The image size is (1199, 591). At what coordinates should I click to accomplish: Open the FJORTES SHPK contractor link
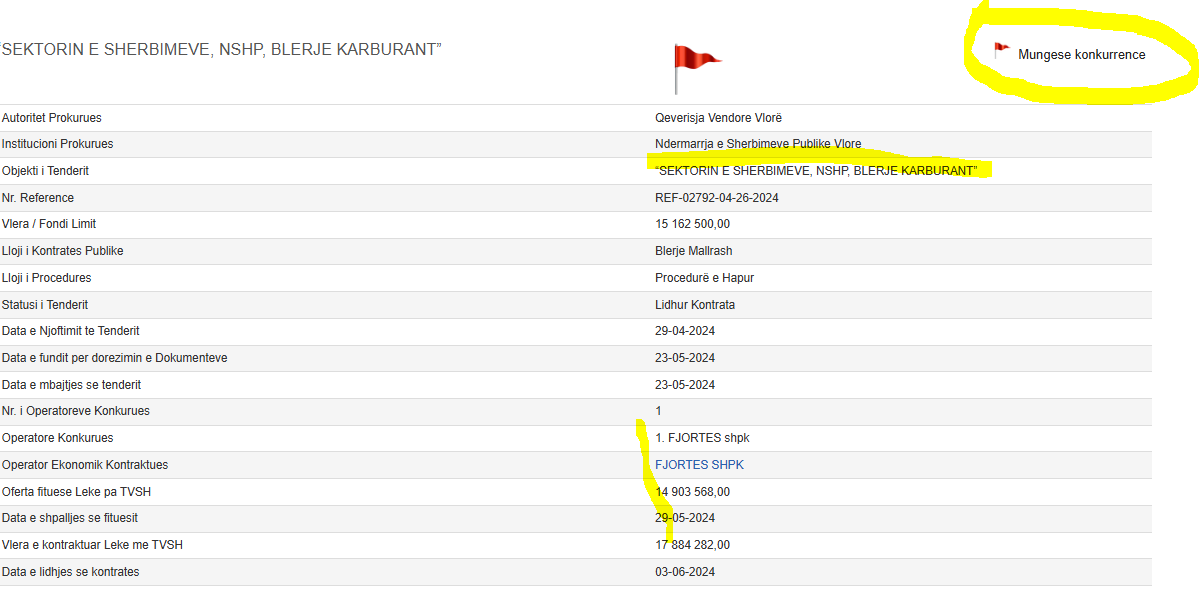699,465
